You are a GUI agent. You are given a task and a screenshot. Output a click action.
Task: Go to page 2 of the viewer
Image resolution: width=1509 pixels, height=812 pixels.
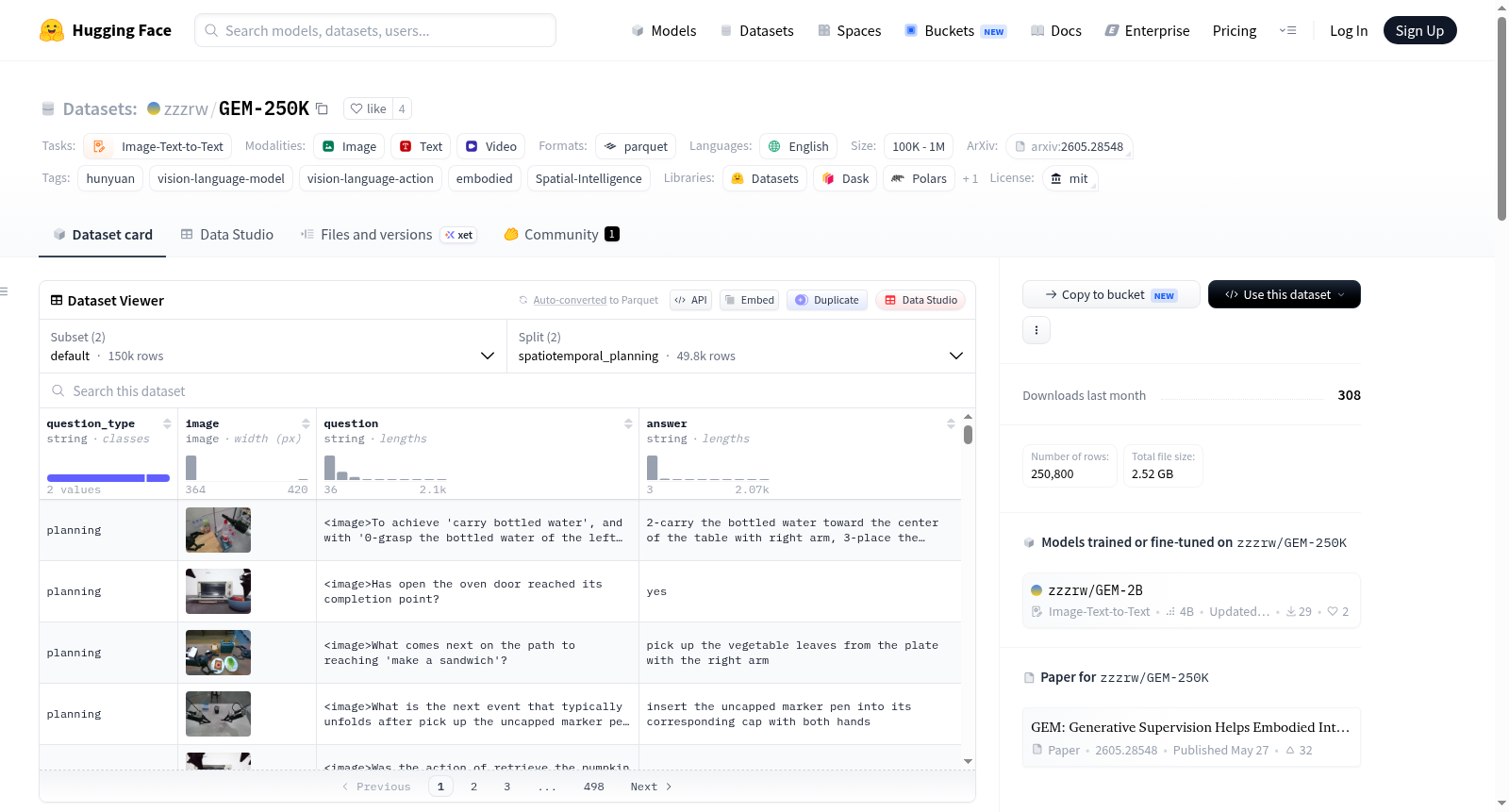tap(473, 787)
